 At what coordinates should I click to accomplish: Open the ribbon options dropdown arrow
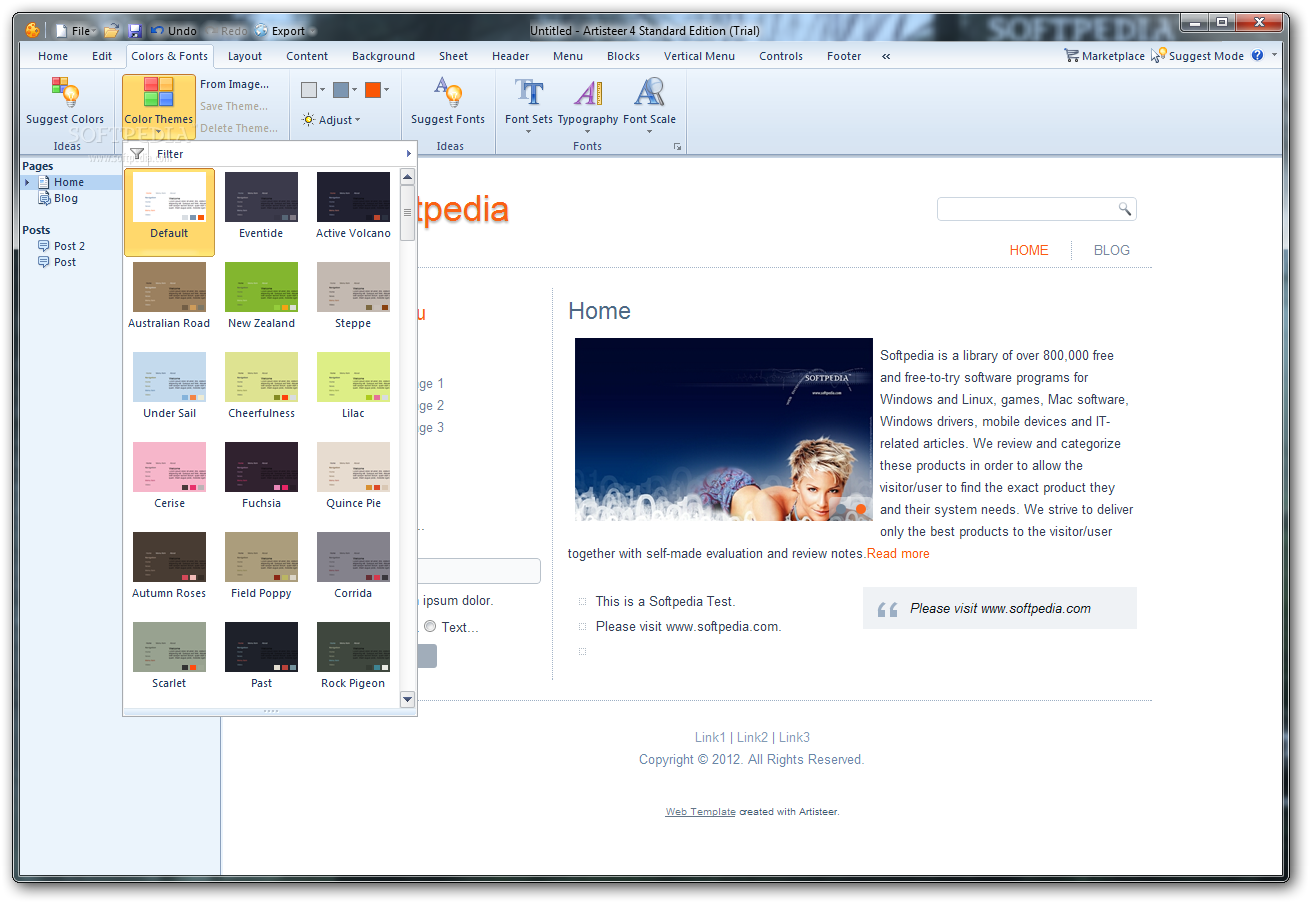pos(1275,56)
